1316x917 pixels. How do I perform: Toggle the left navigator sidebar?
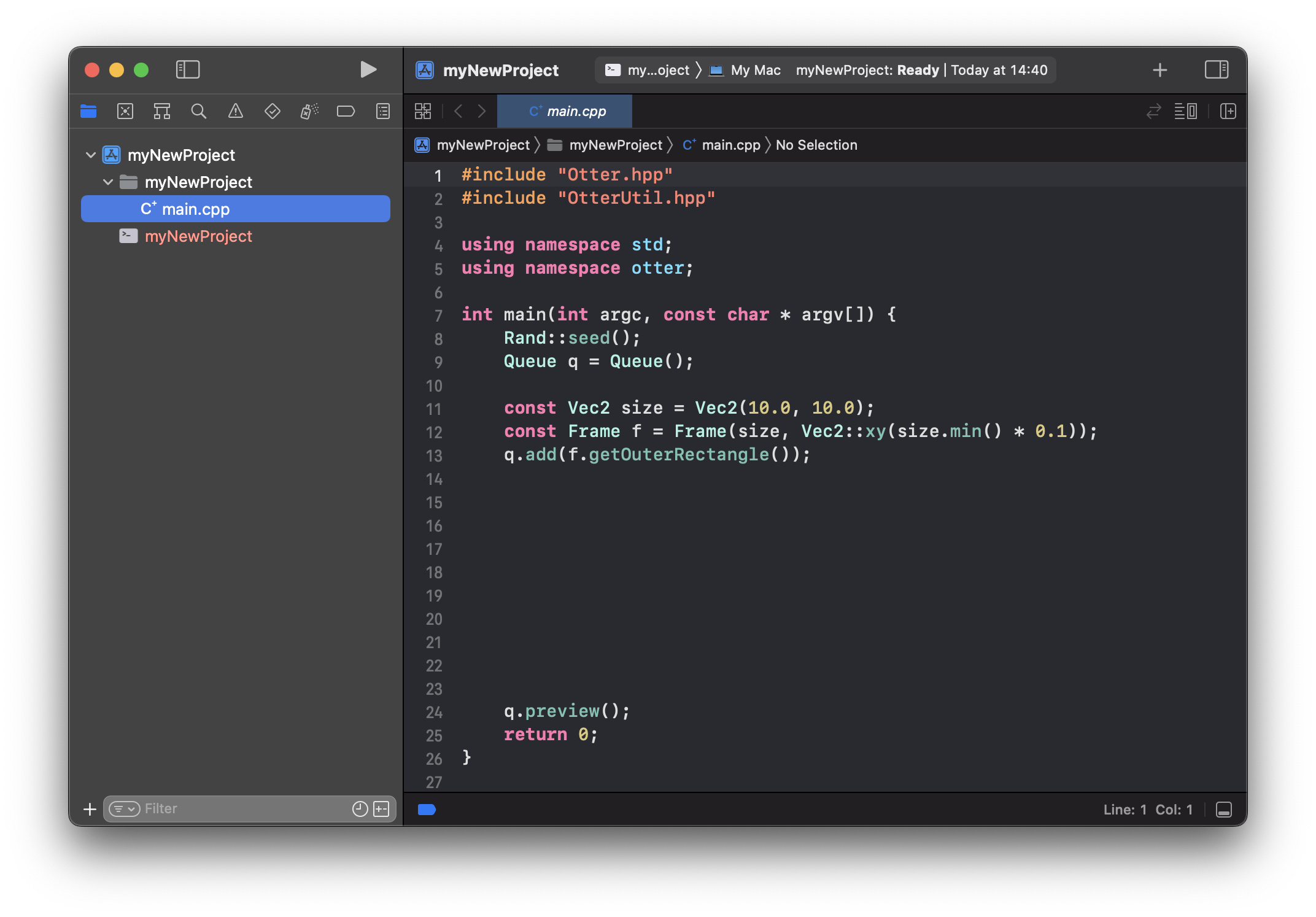pos(188,69)
